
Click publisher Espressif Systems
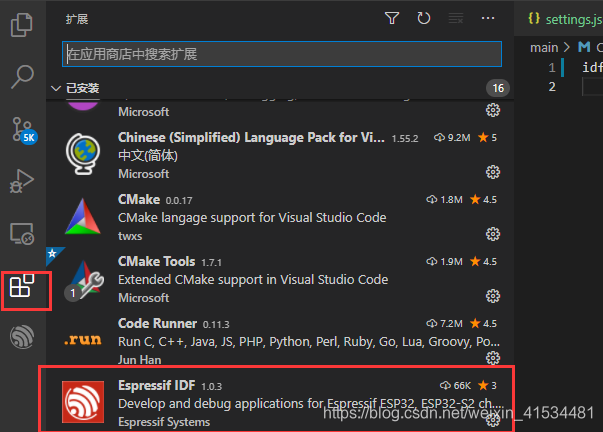[164, 422]
